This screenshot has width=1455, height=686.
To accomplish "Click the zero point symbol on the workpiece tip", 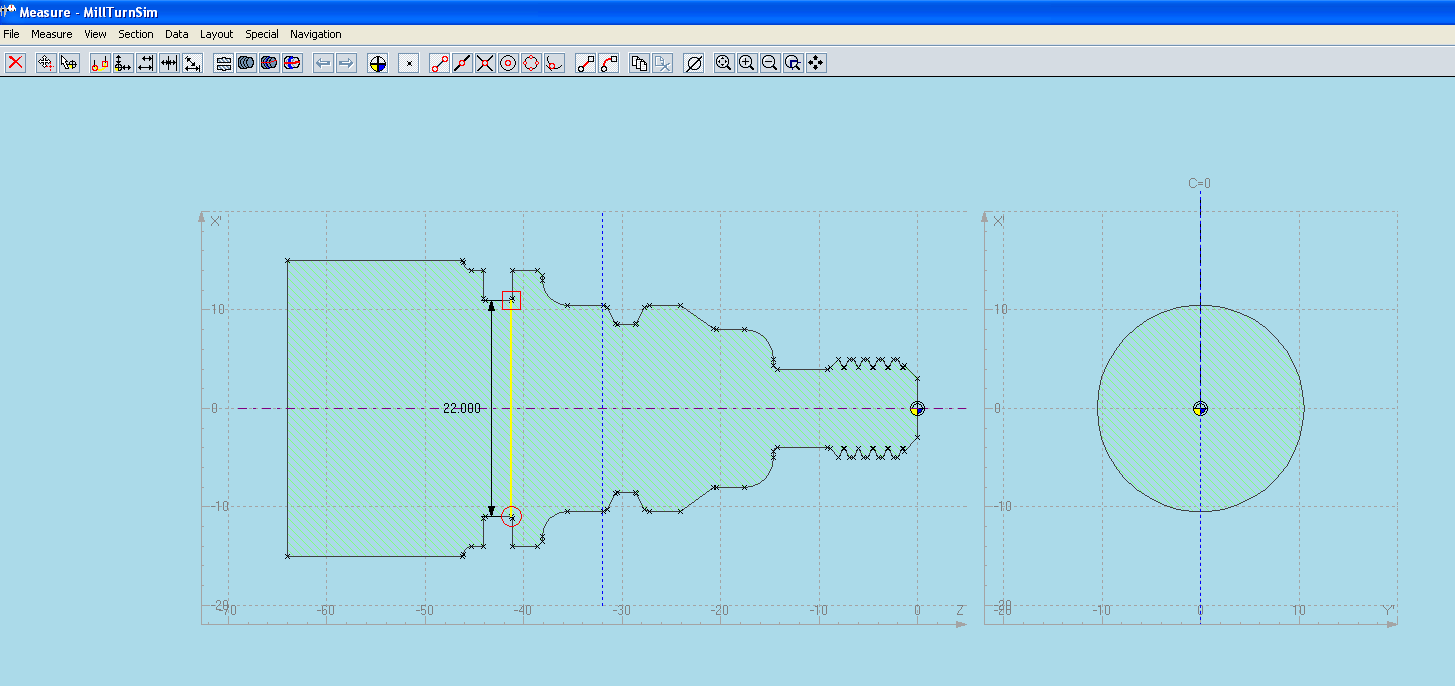I will pyautogui.click(x=918, y=408).
